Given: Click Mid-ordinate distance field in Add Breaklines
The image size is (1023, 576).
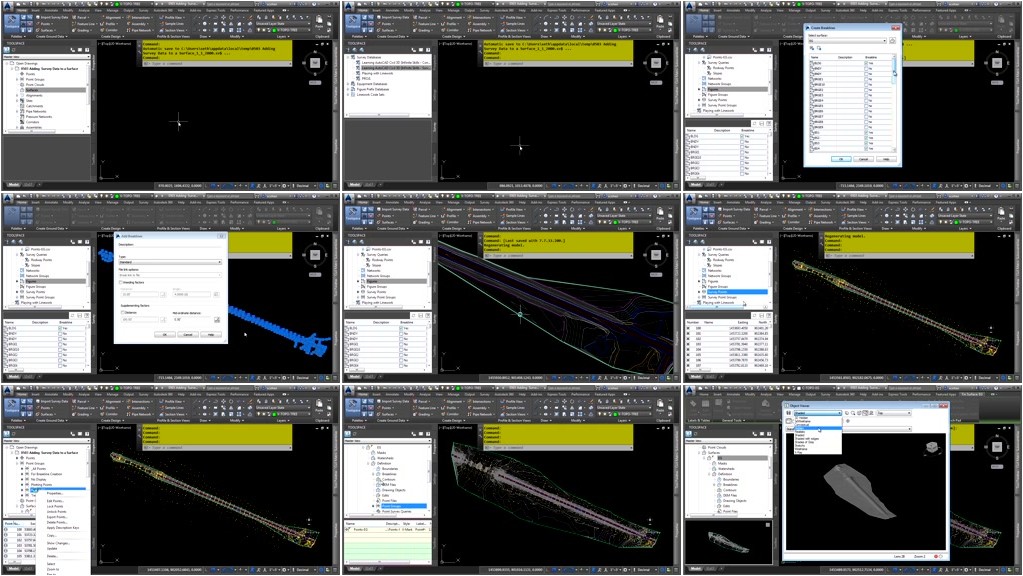Looking at the screenshot, I should 192,320.
